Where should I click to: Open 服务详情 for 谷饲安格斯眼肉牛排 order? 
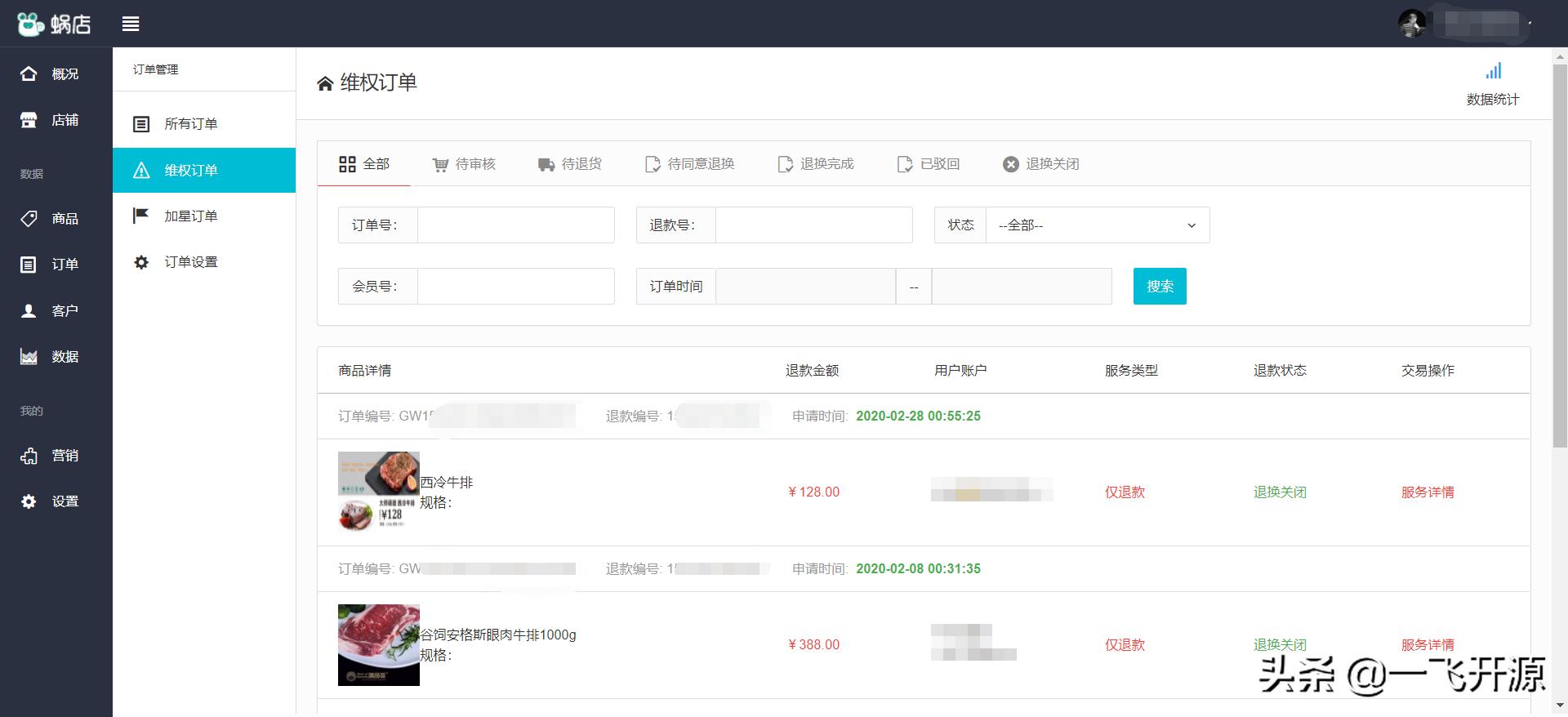point(1428,645)
